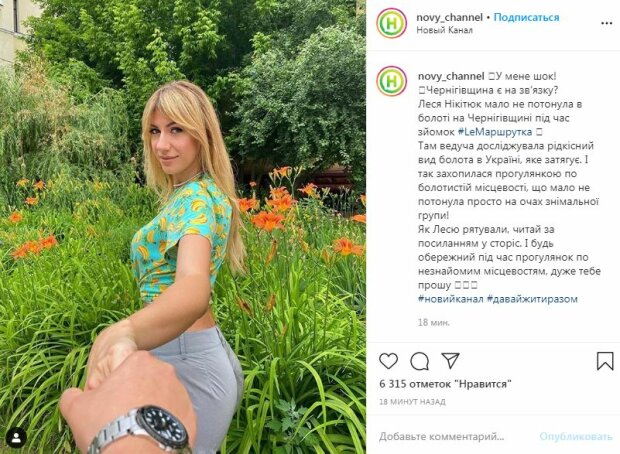This screenshot has width=620, height=454.
Task: Click the comment field Добавьте комментарий
Action: [x=442, y=437]
